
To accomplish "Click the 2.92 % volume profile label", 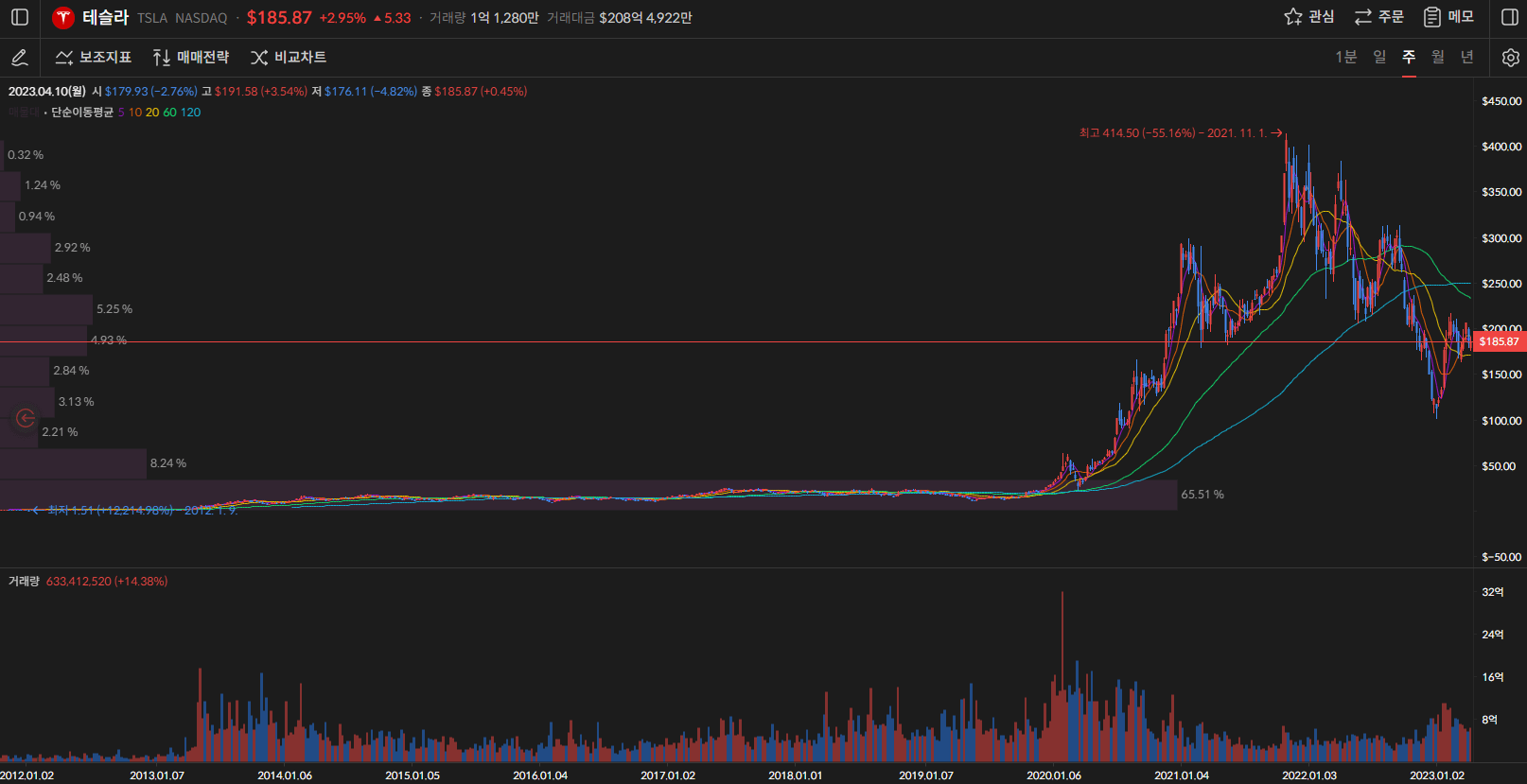I will 73,248.
